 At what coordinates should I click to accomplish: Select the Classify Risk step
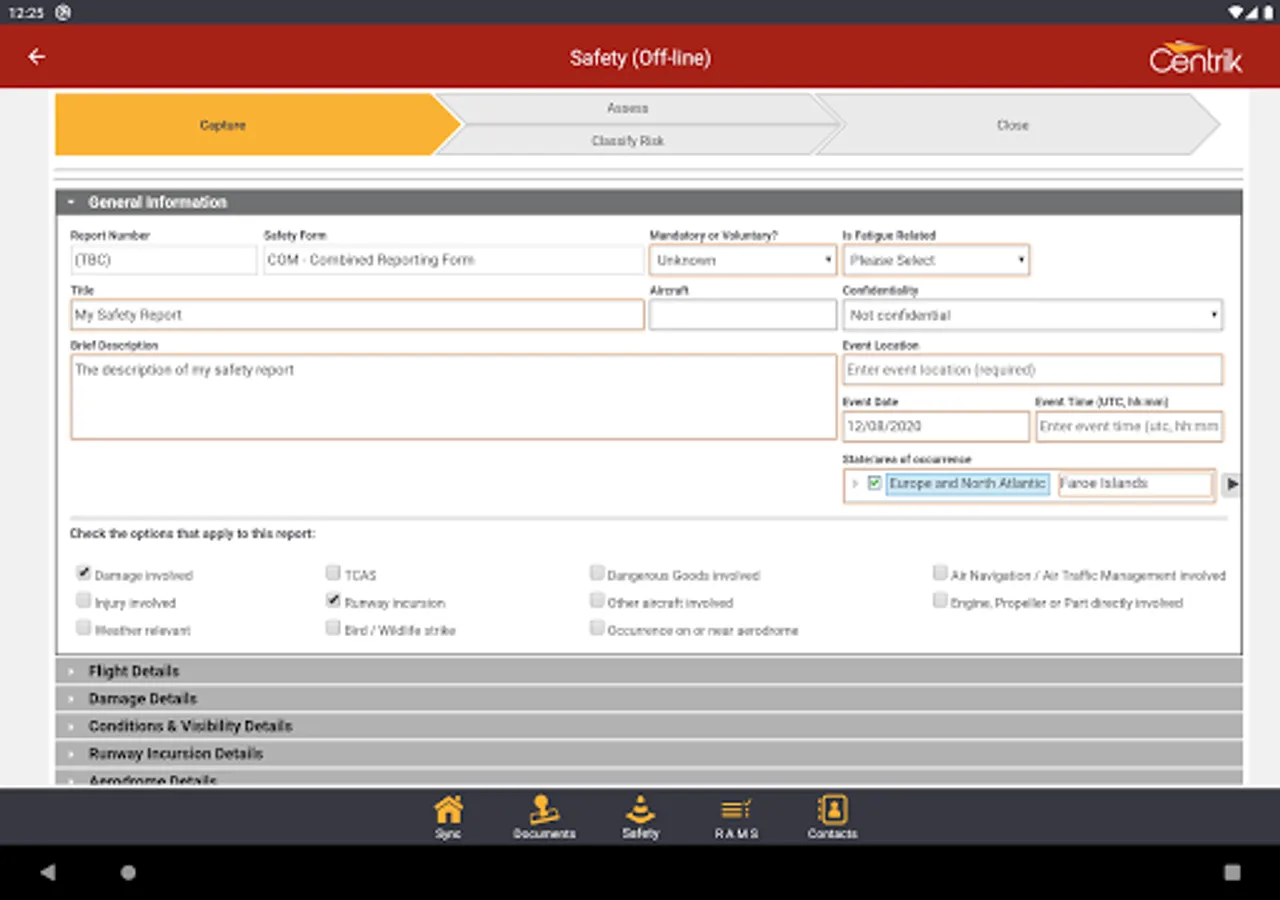pos(628,141)
